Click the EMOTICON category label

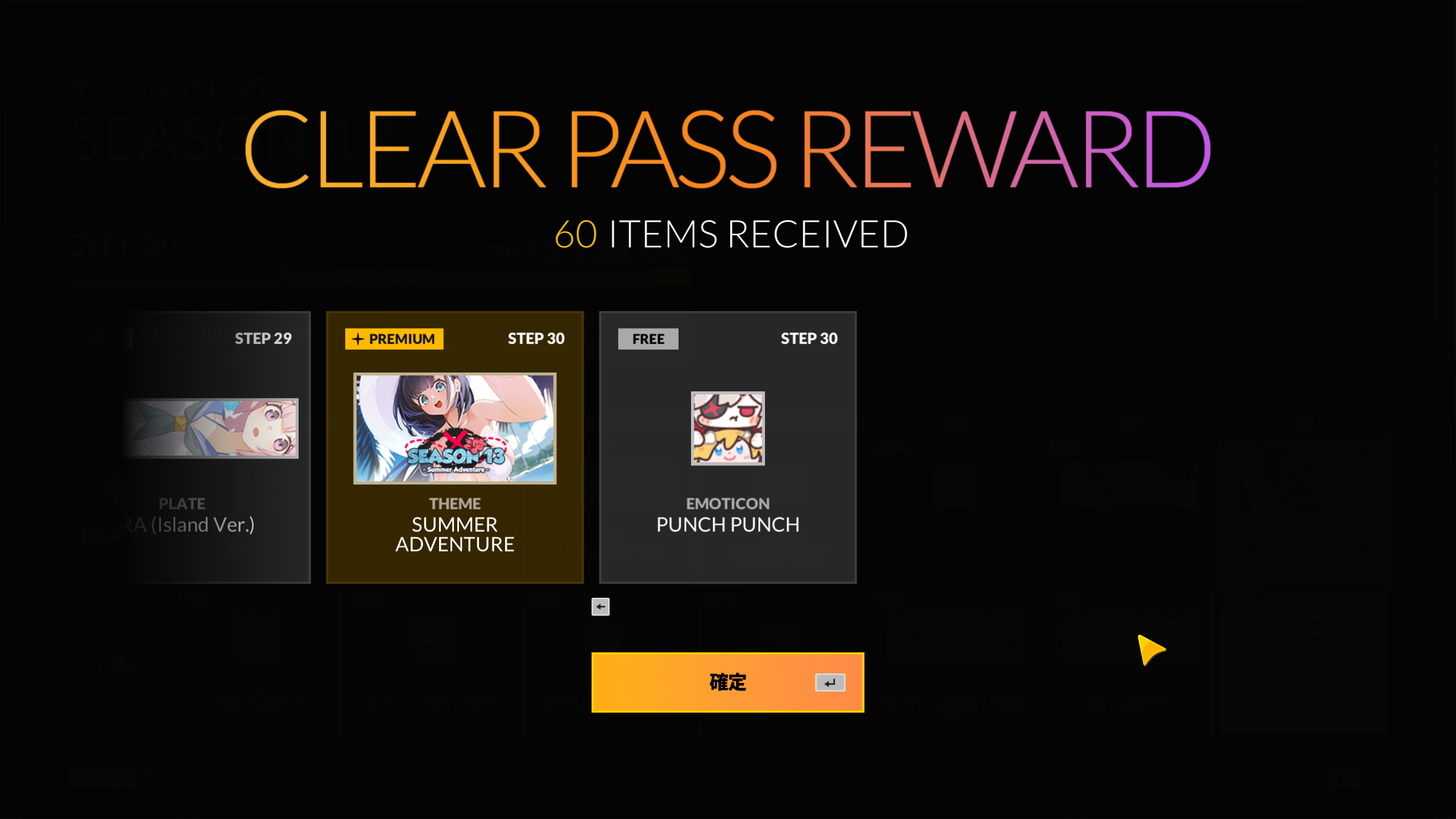tap(727, 503)
